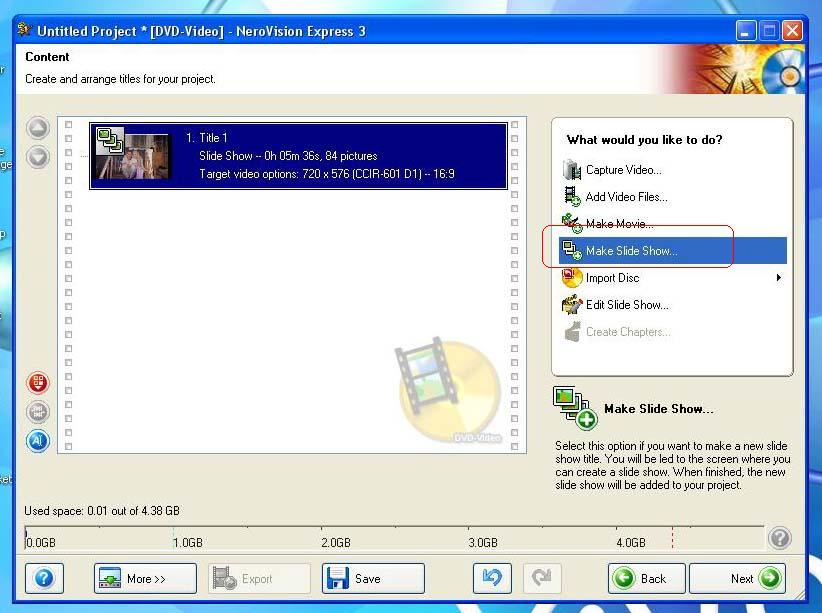The image size is (822, 613).
Task: Minimize the NeroVision Express window
Action: 745,31
